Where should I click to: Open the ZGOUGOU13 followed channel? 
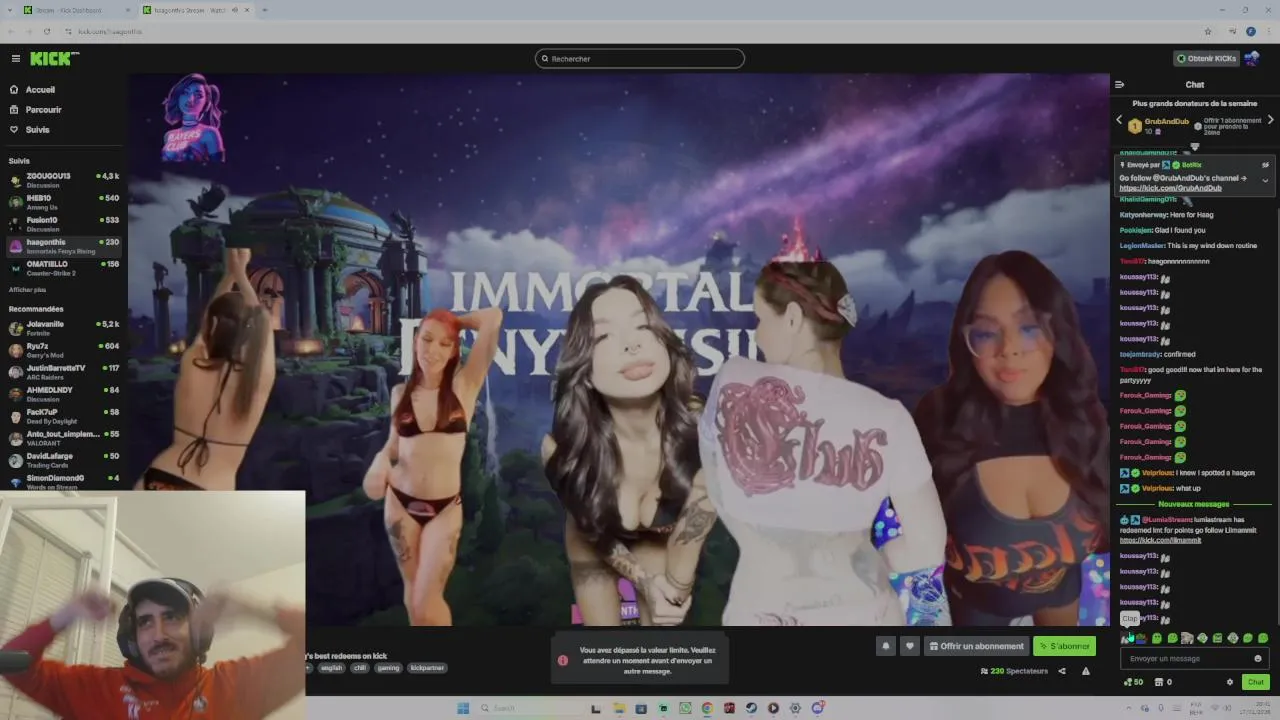[x=64, y=180]
